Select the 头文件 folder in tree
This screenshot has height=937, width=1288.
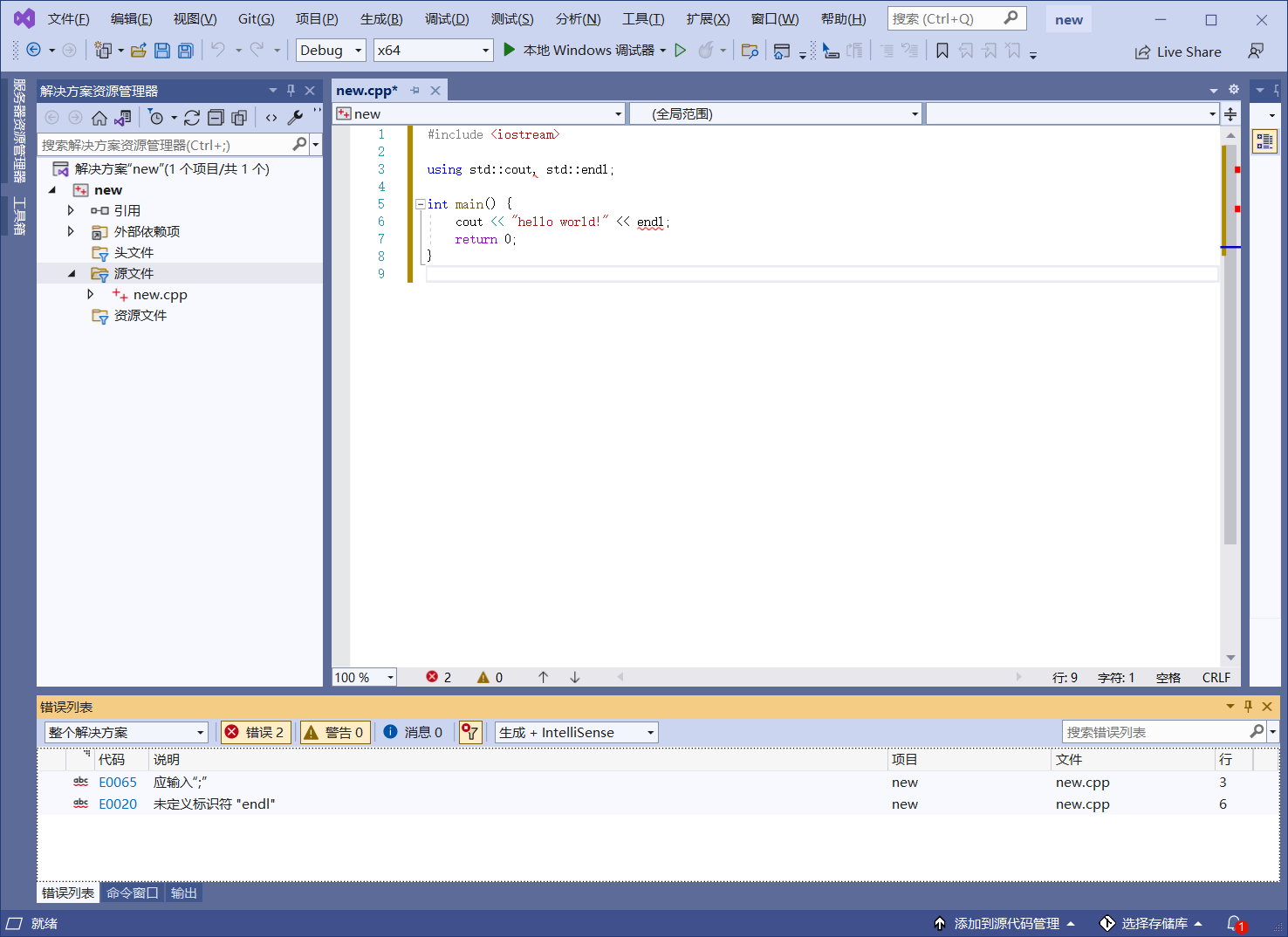[x=134, y=252]
